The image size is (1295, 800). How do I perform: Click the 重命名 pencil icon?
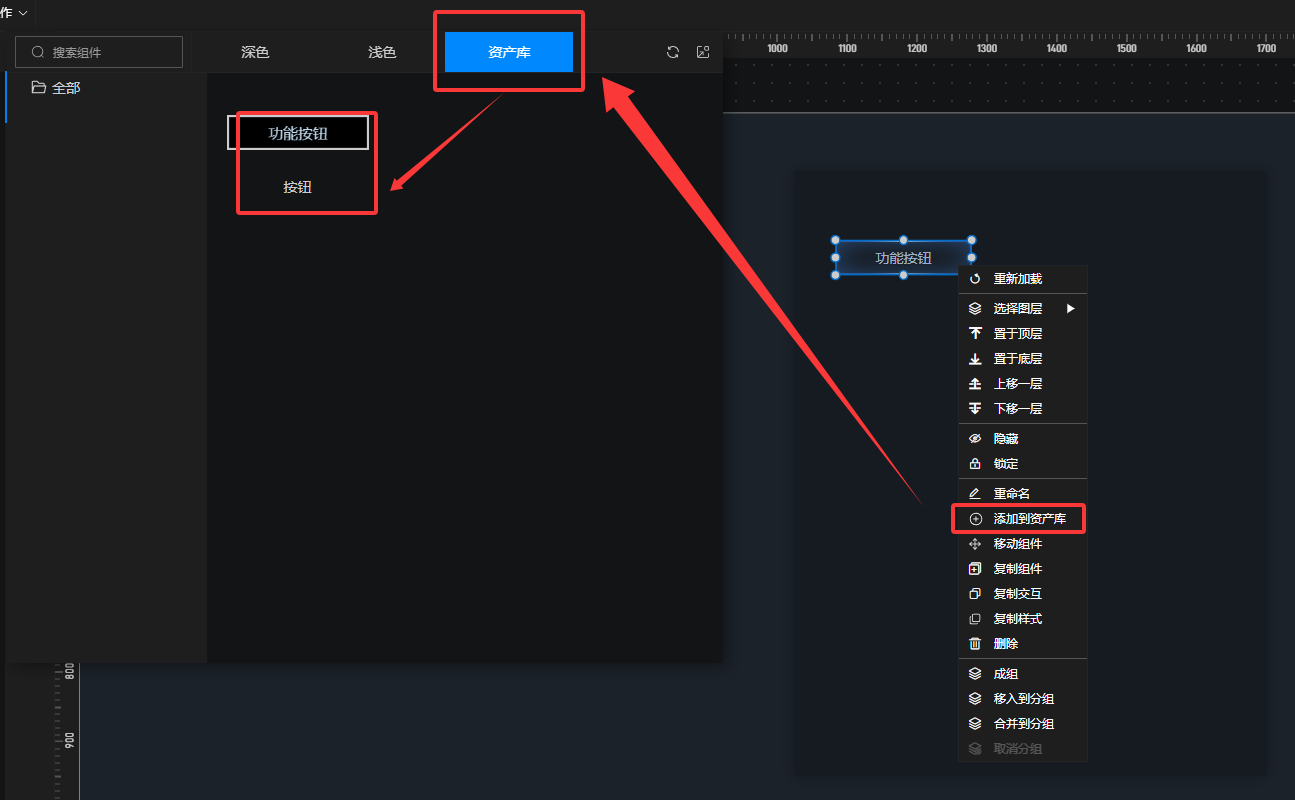tap(975, 494)
